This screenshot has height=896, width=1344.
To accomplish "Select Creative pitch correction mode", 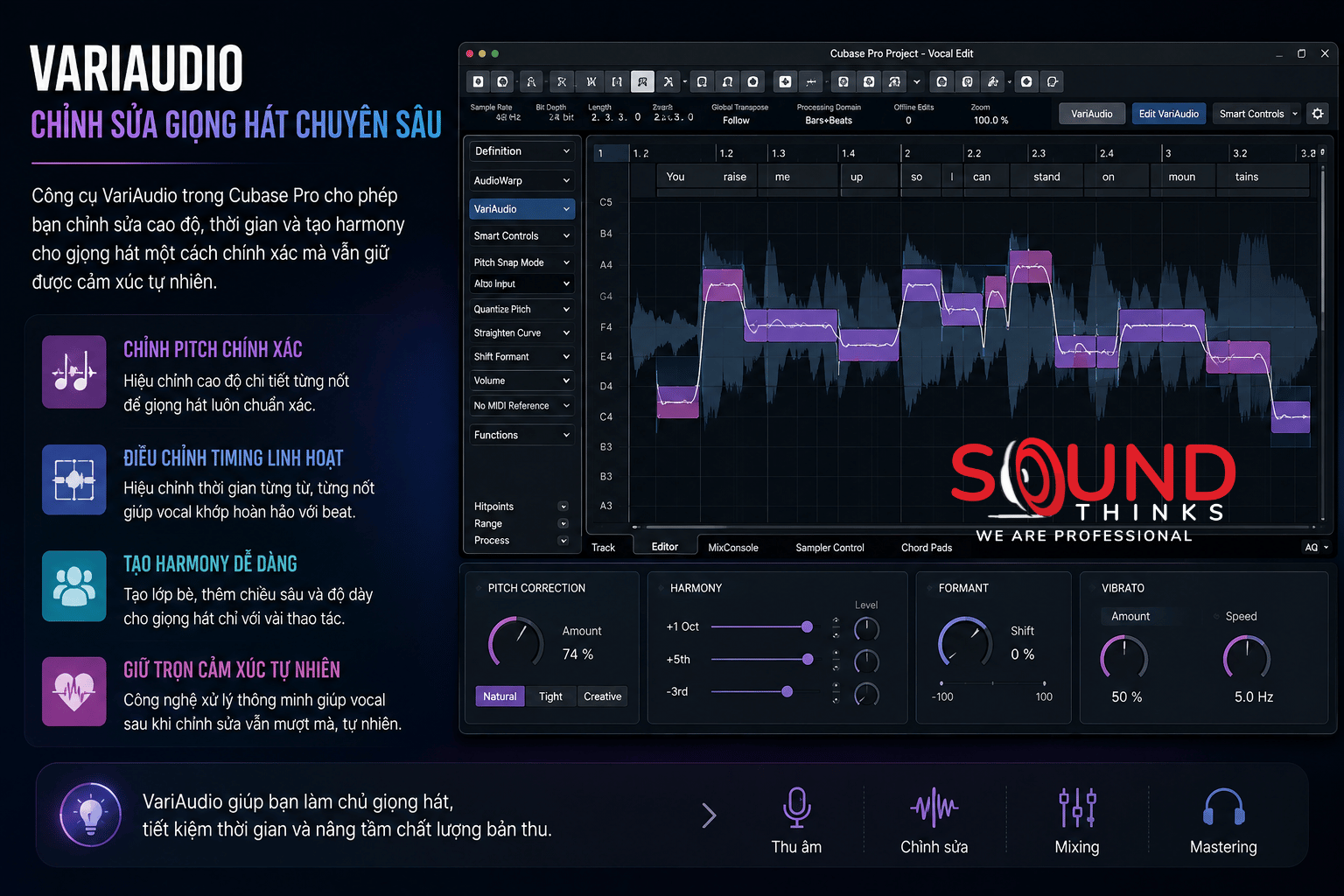I will coord(603,696).
